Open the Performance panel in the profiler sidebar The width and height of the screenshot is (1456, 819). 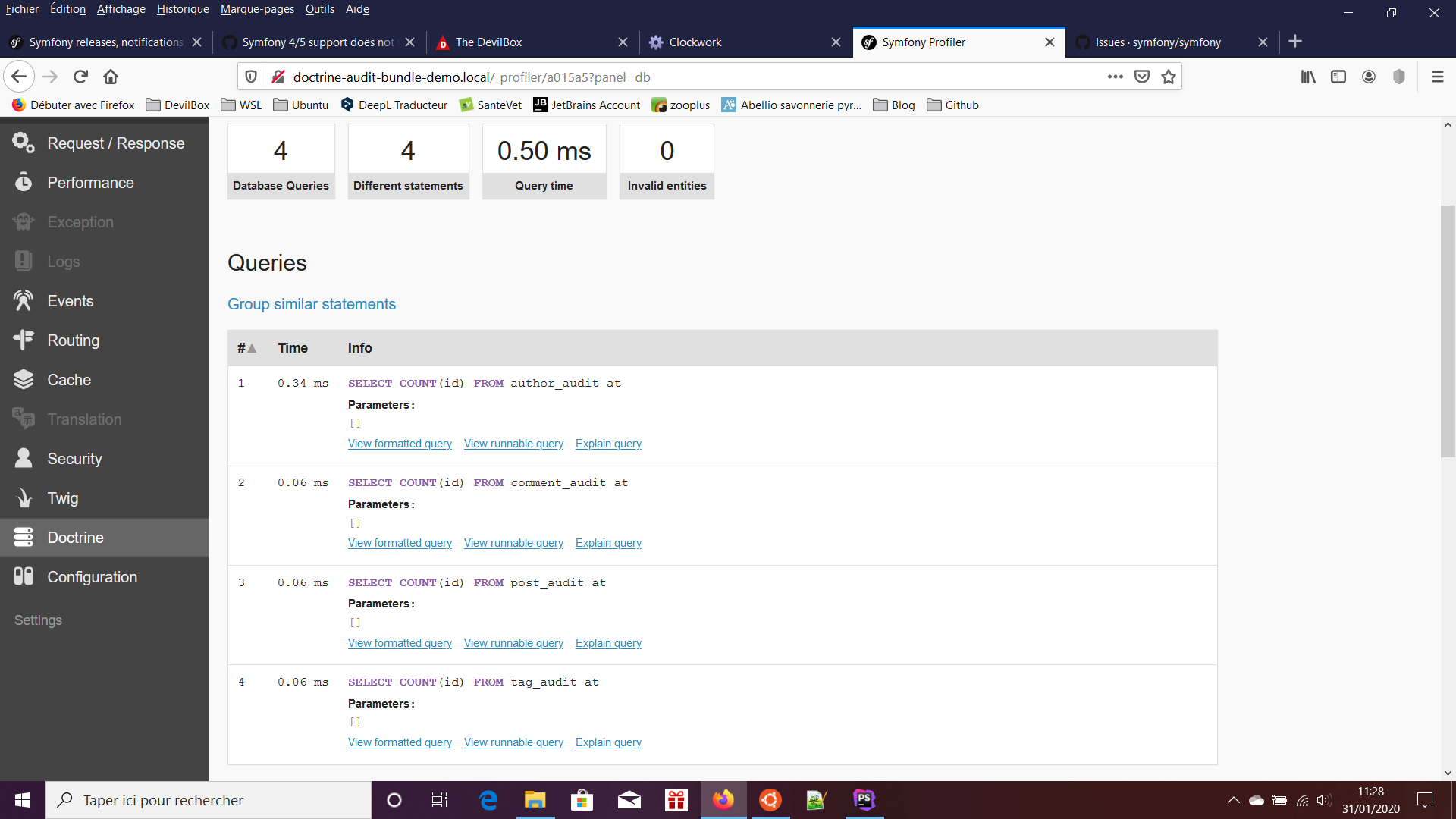pos(89,182)
